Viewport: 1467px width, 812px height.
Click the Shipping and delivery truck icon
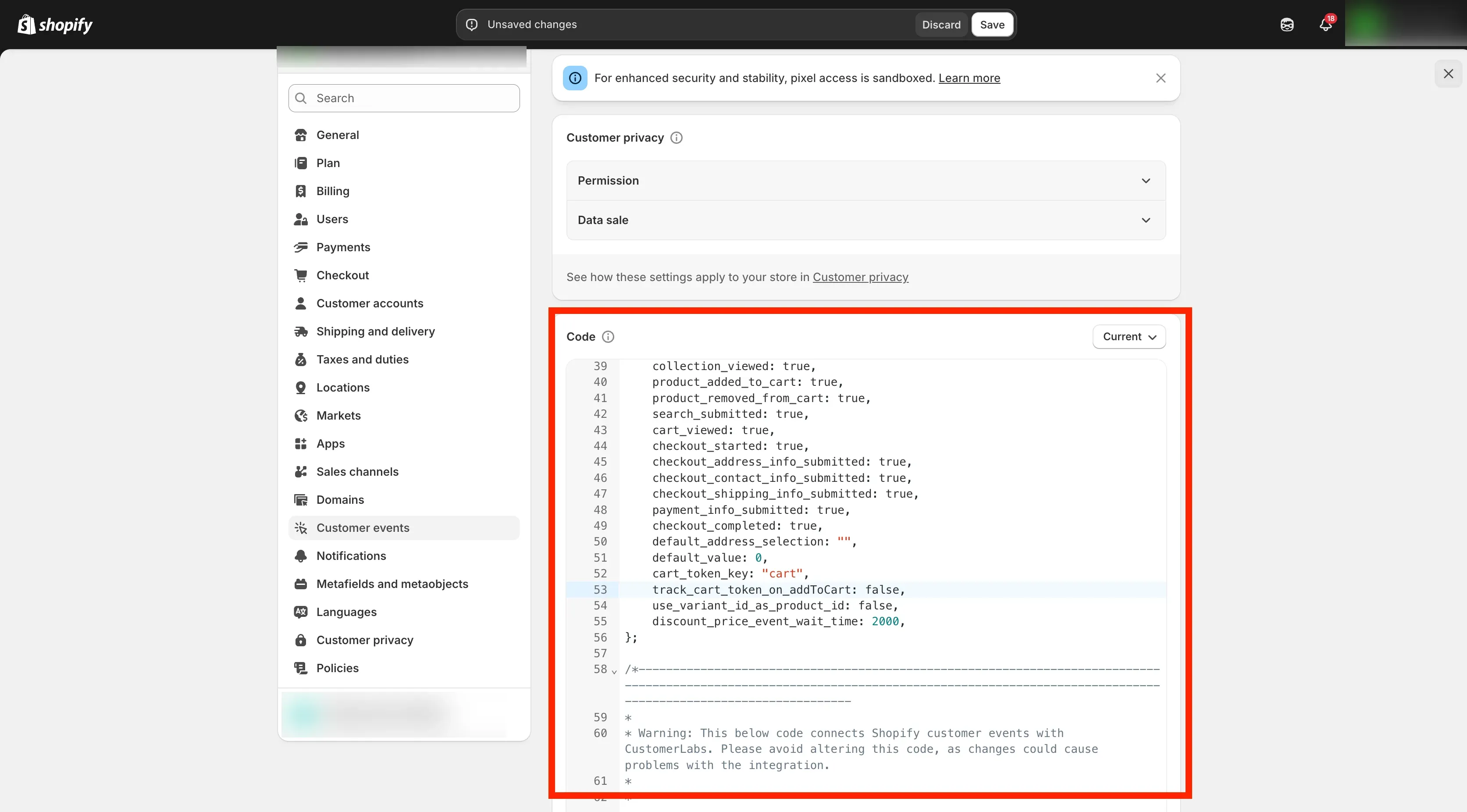coord(301,331)
